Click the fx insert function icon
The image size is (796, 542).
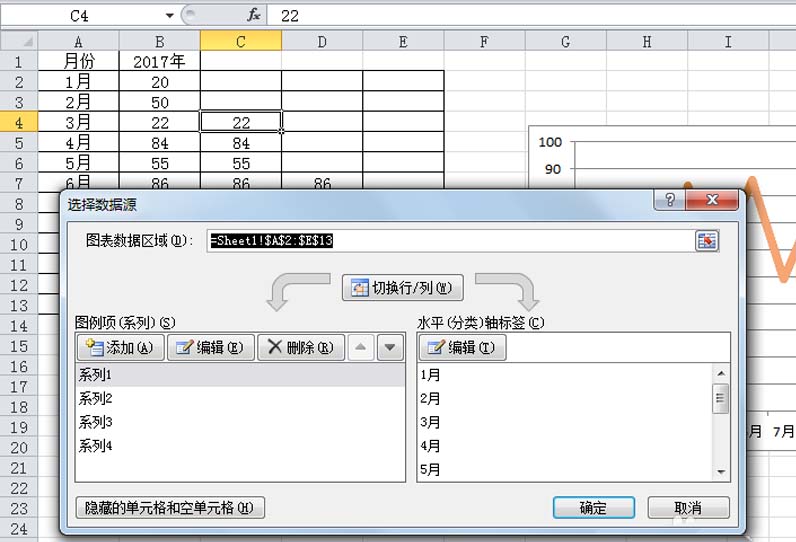(x=254, y=15)
